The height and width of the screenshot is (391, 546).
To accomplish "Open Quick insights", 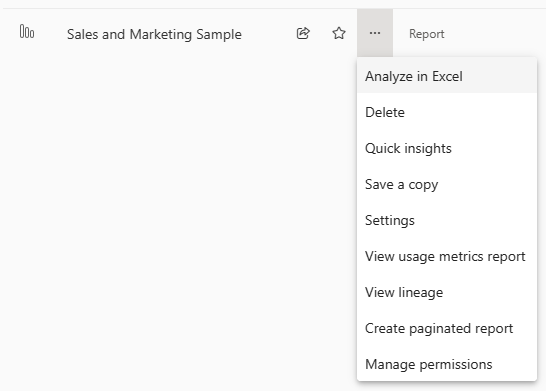I will pos(447,148).
